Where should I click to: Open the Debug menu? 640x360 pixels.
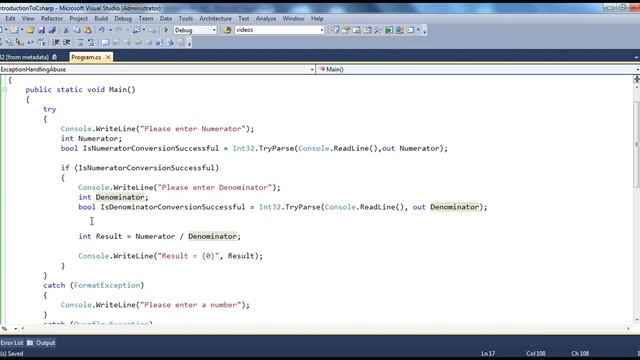coord(123,19)
